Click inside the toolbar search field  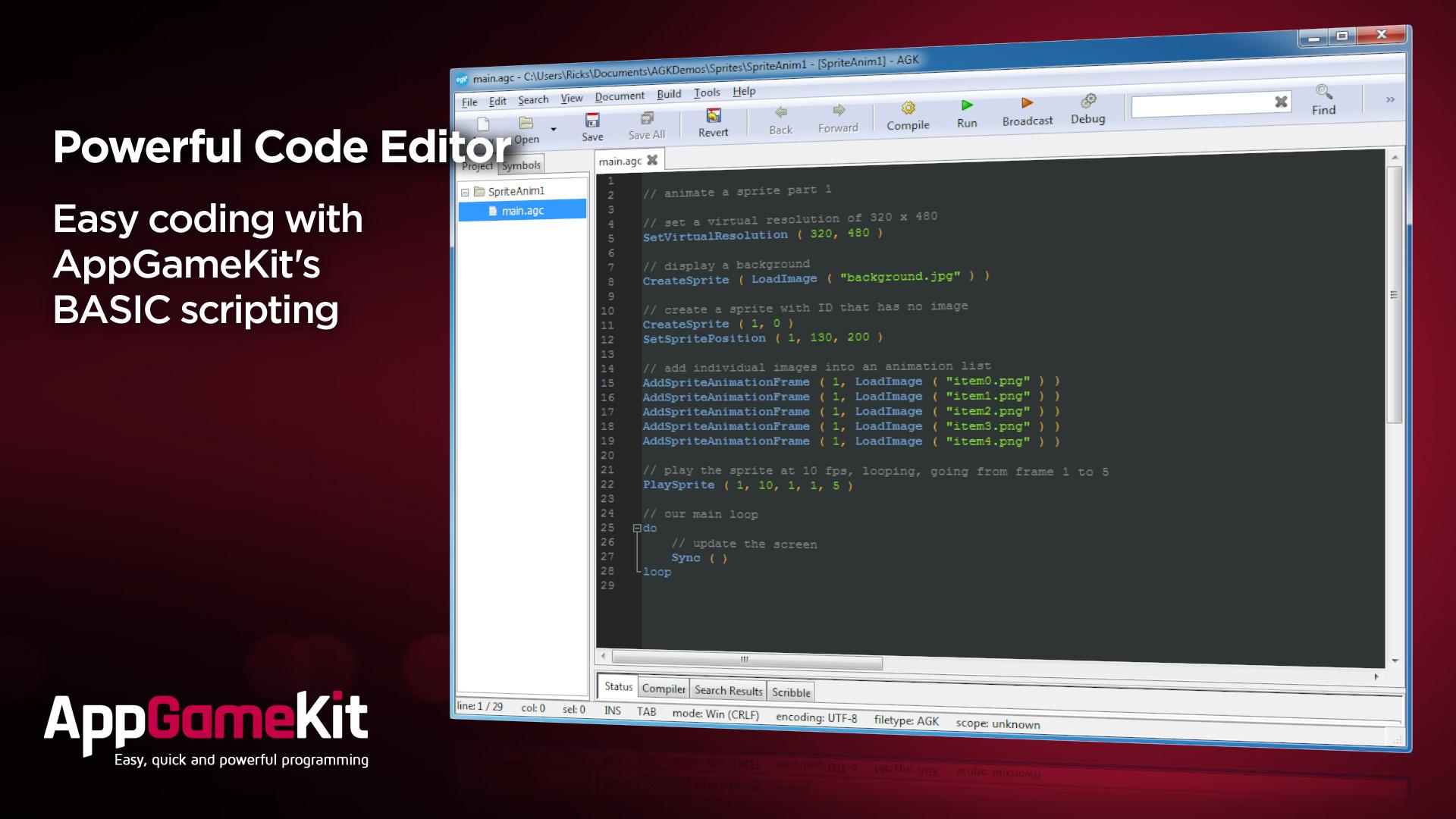point(1200,105)
